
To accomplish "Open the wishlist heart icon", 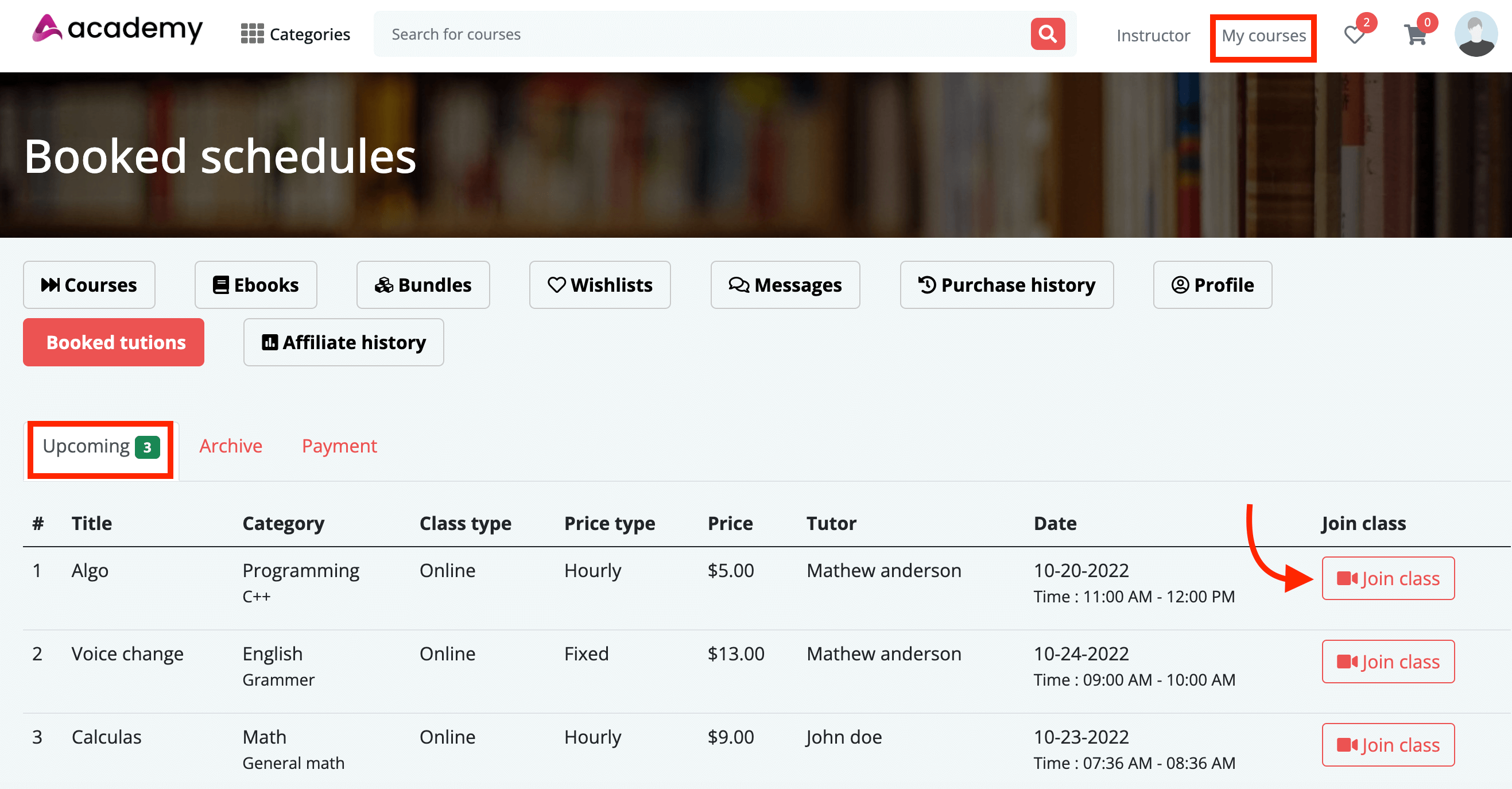I will point(1354,35).
